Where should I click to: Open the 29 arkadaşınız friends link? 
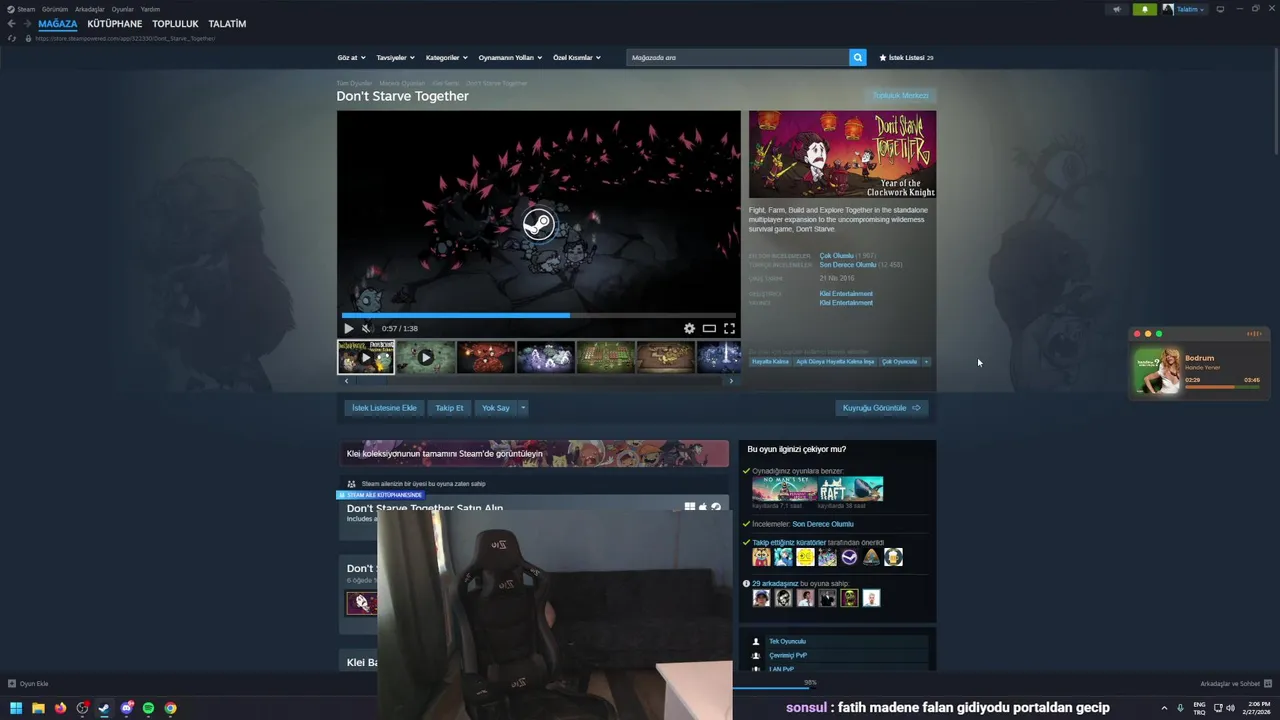pyautogui.click(x=775, y=584)
